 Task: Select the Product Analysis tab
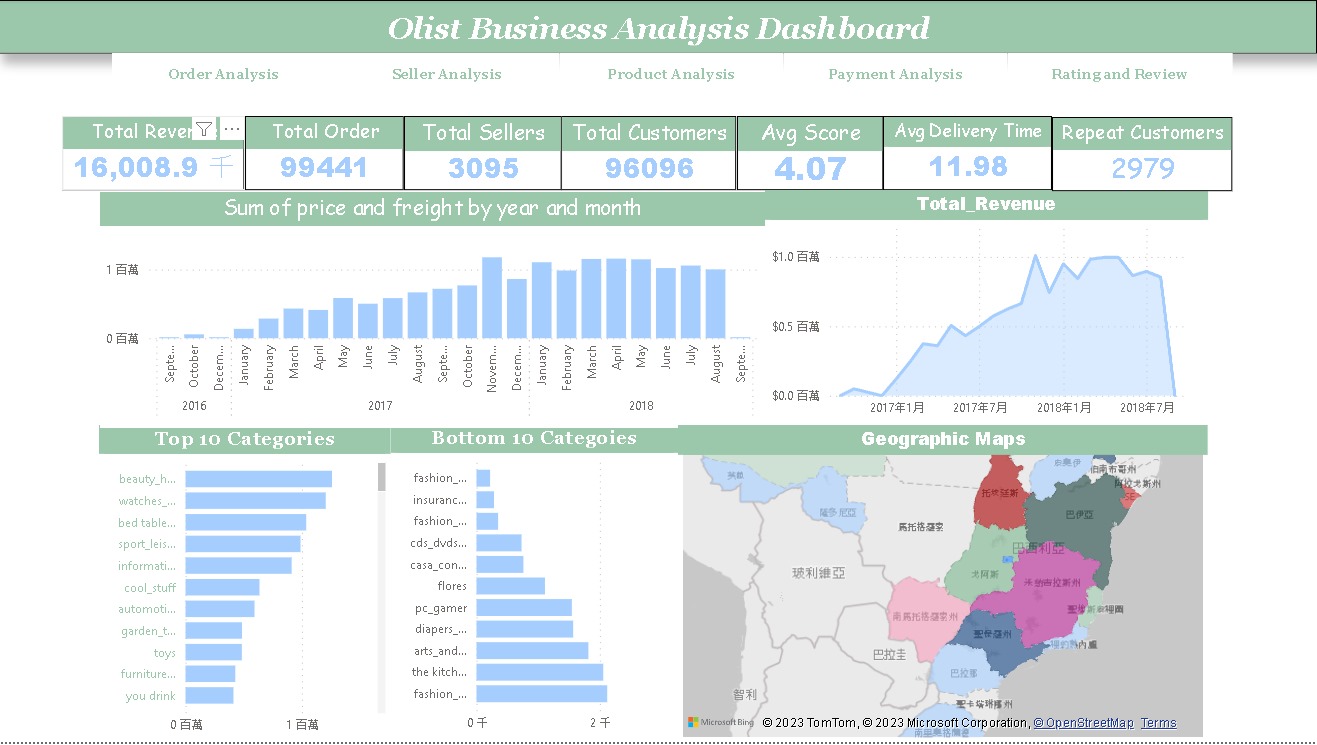point(670,73)
